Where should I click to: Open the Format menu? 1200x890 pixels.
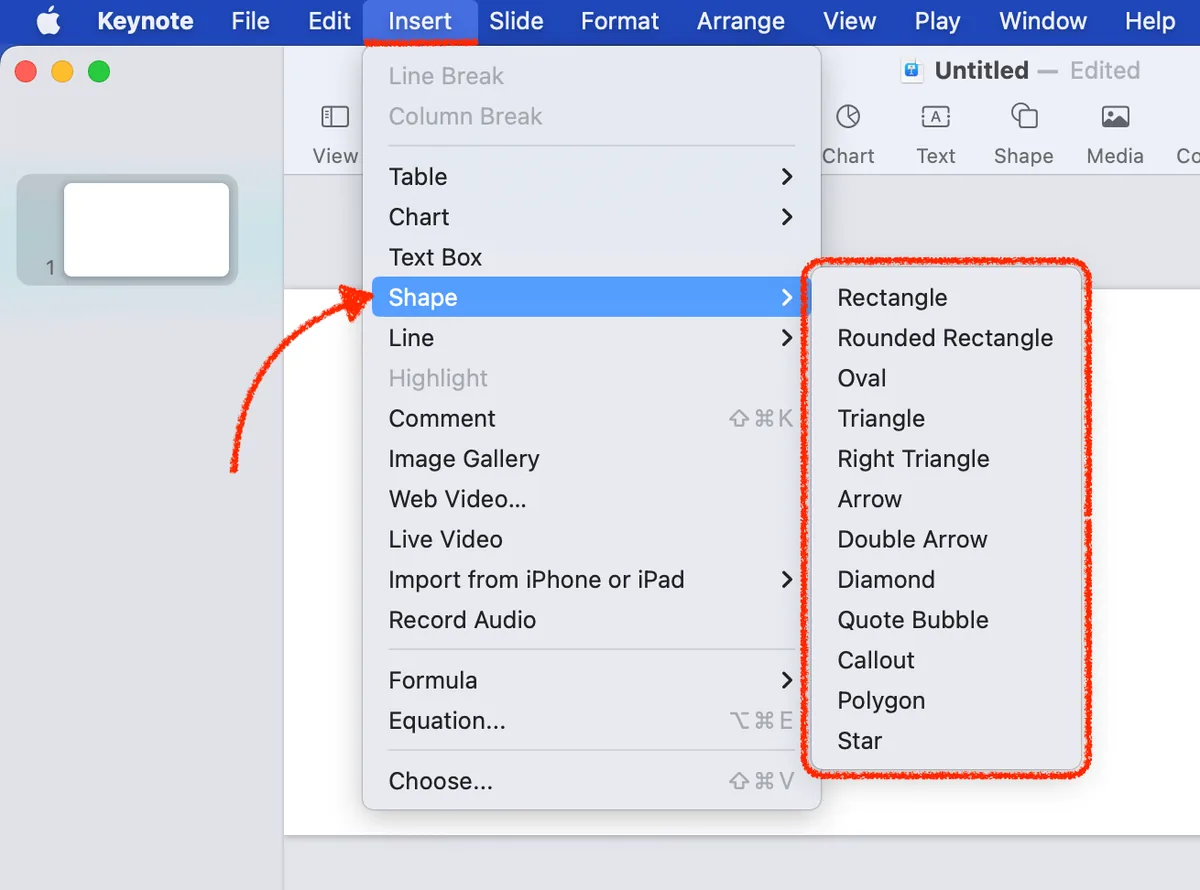(620, 21)
